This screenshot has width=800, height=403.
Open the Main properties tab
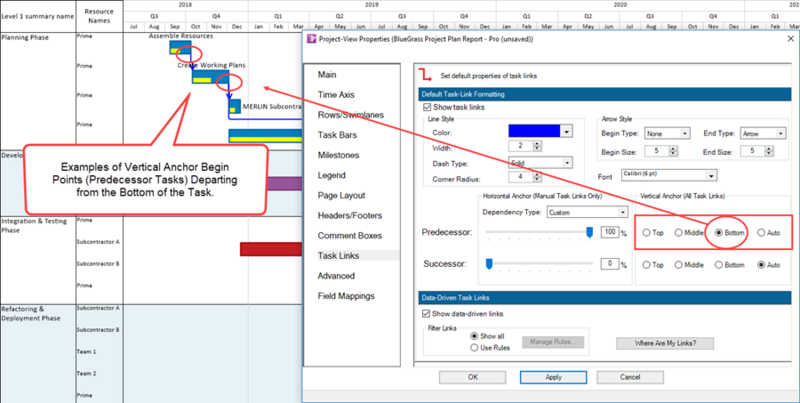click(327, 74)
